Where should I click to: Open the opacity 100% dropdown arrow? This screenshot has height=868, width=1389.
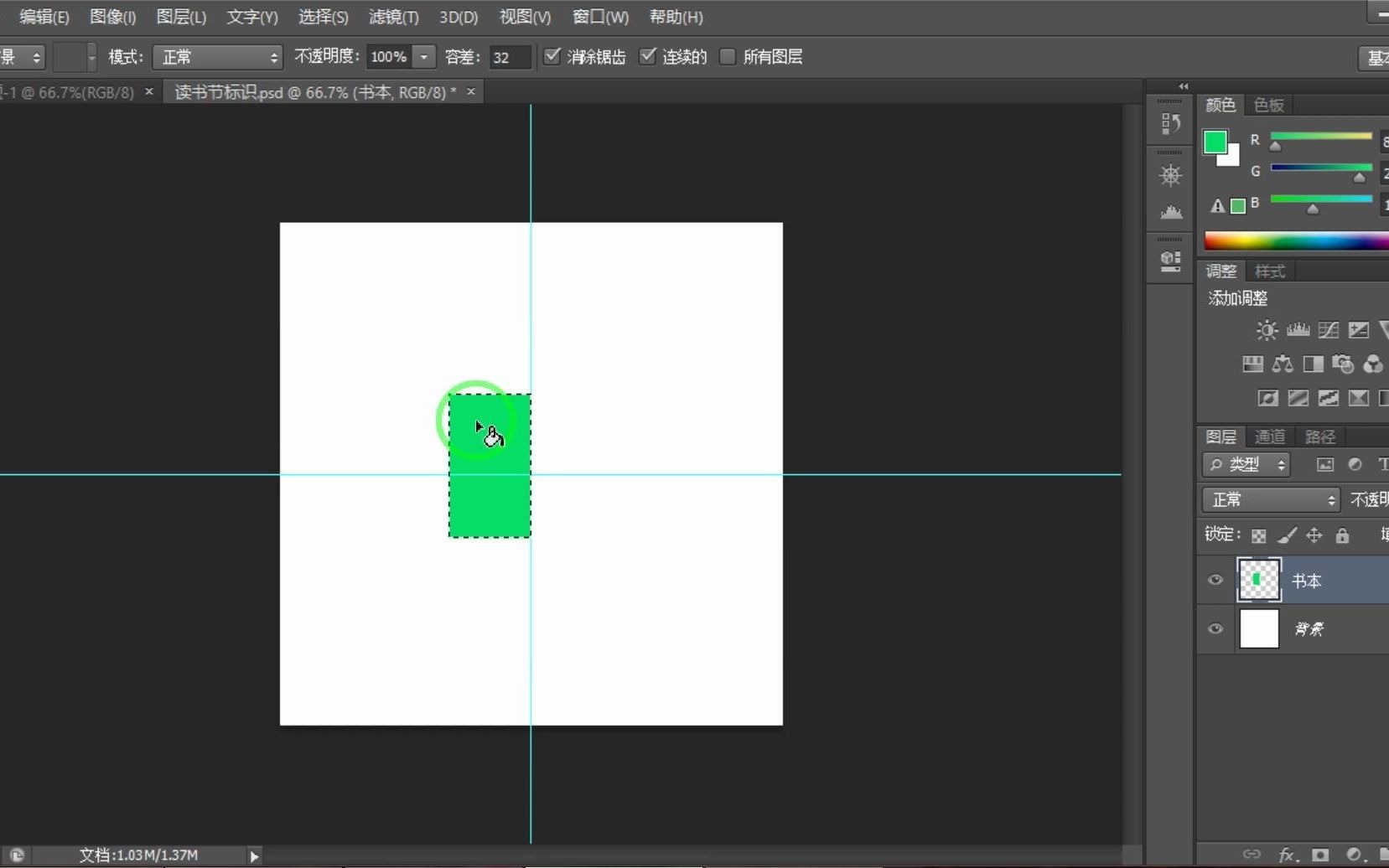(424, 57)
